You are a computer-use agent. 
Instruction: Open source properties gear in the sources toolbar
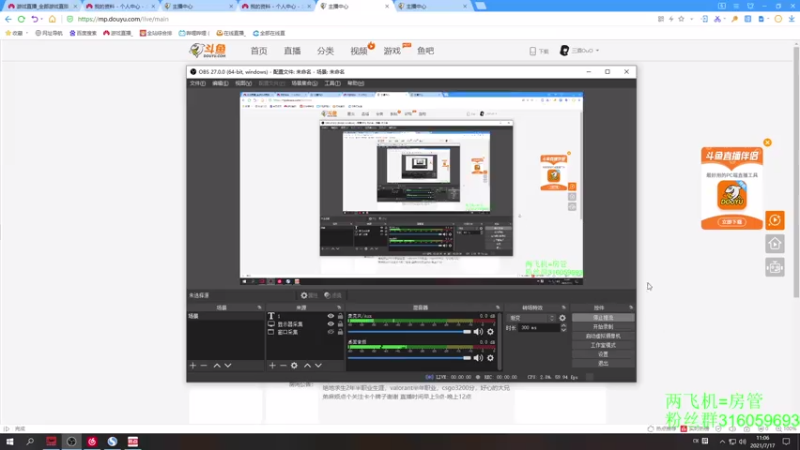pos(294,365)
